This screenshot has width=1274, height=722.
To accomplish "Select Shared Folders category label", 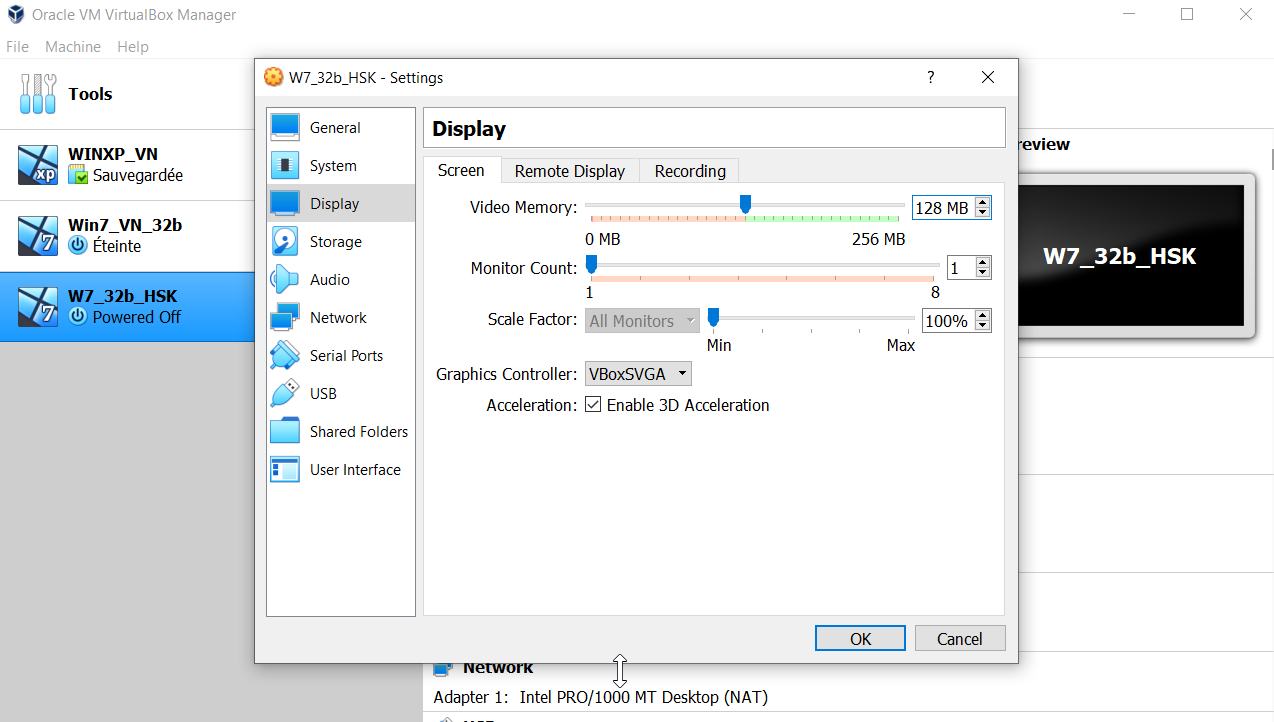I will (x=359, y=432).
